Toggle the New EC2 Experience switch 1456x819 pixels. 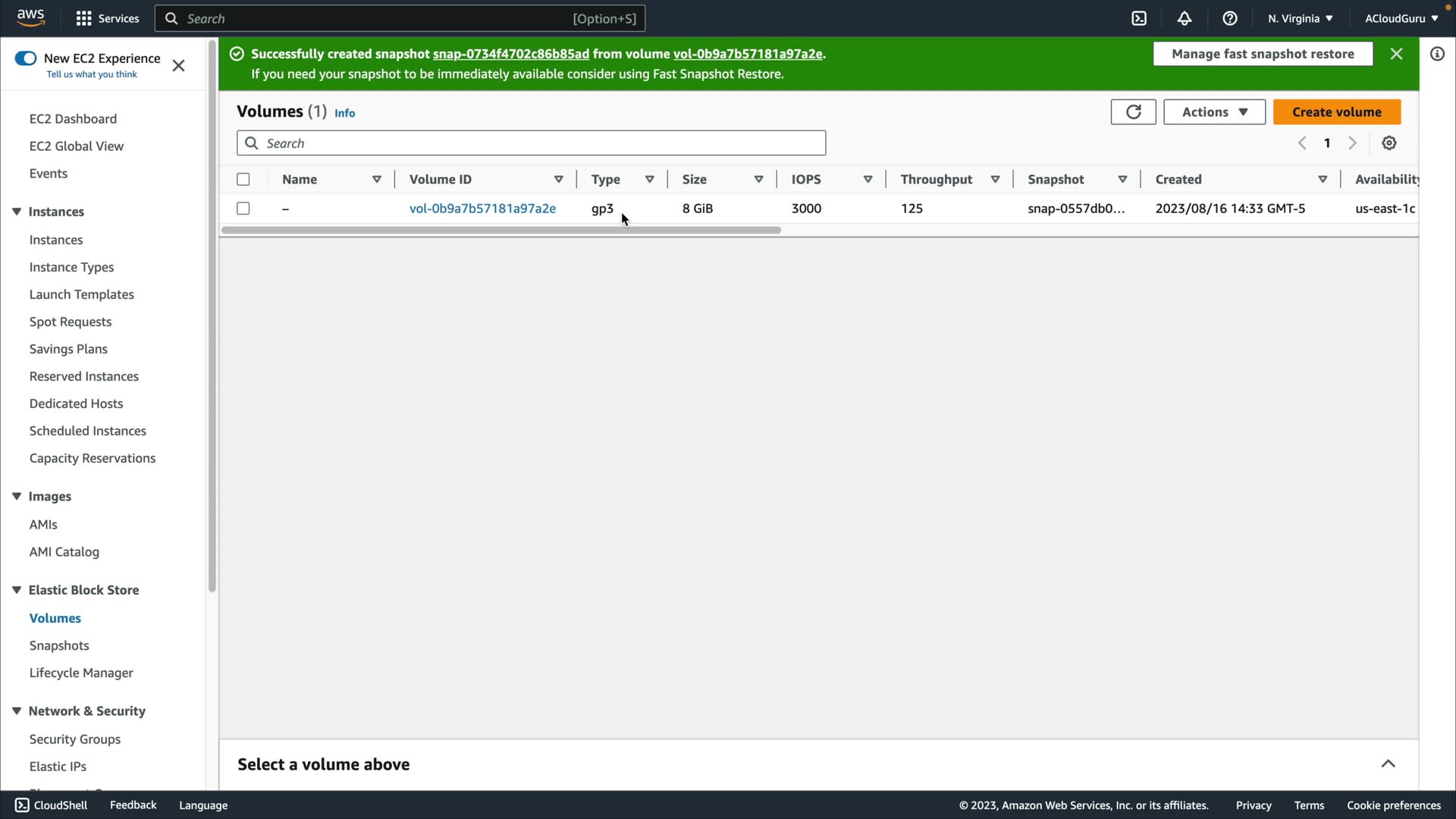26,58
